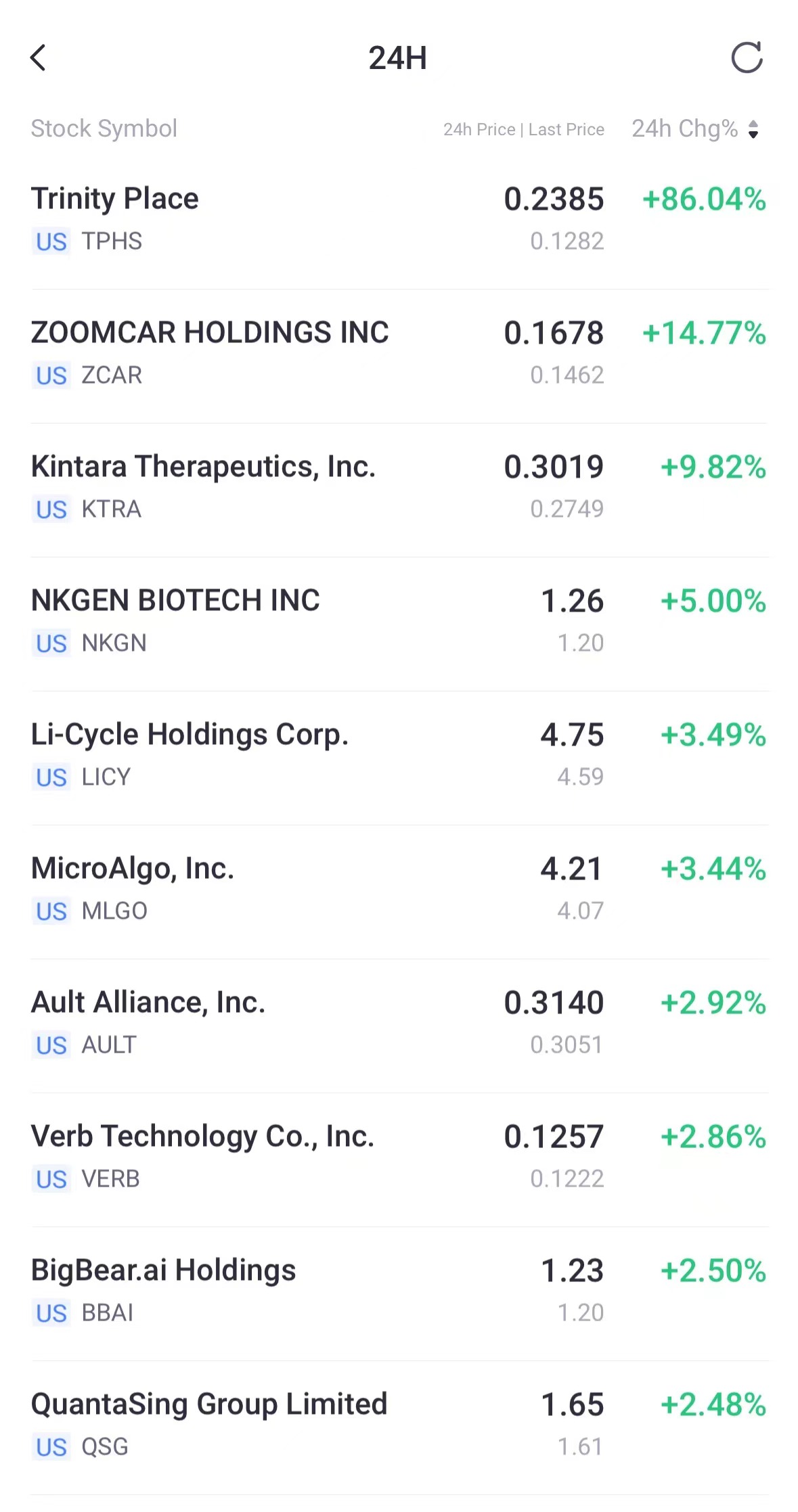Screen dimensions: 798x1512
Task: Tap the back arrow icon
Action: click(x=39, y=58)
